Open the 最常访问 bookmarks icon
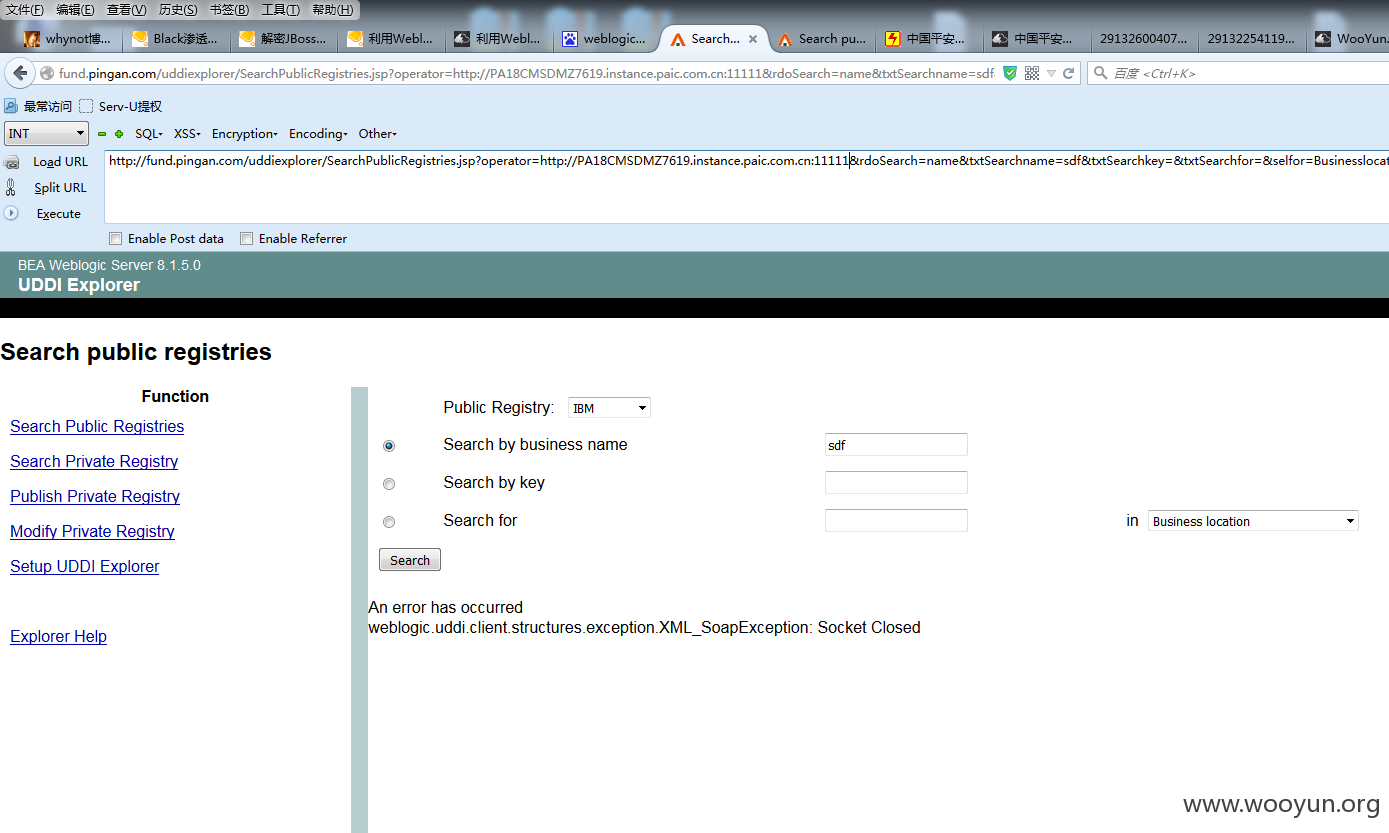 pos(11,106)
